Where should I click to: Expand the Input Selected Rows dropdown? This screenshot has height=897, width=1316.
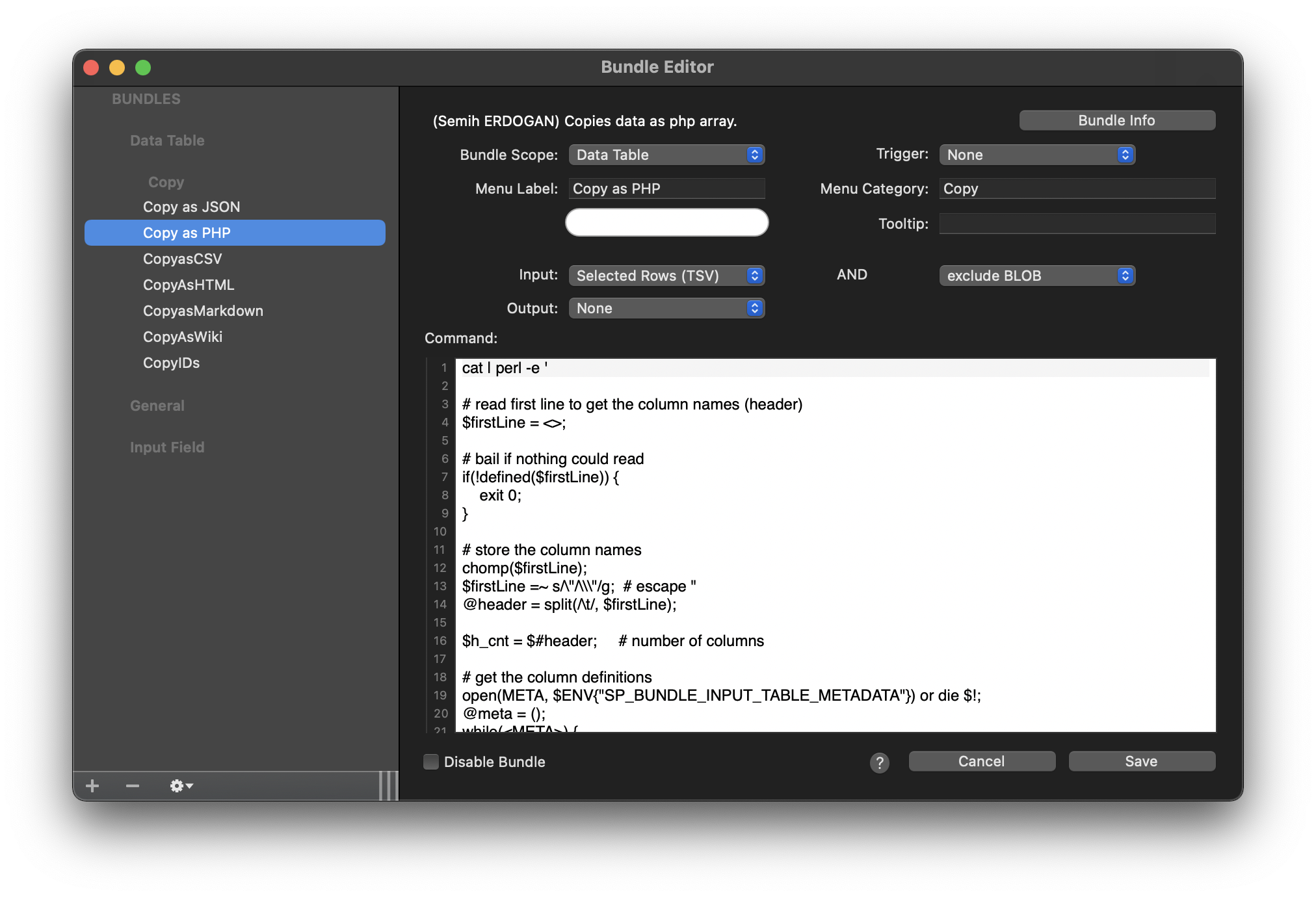(666, 276)
